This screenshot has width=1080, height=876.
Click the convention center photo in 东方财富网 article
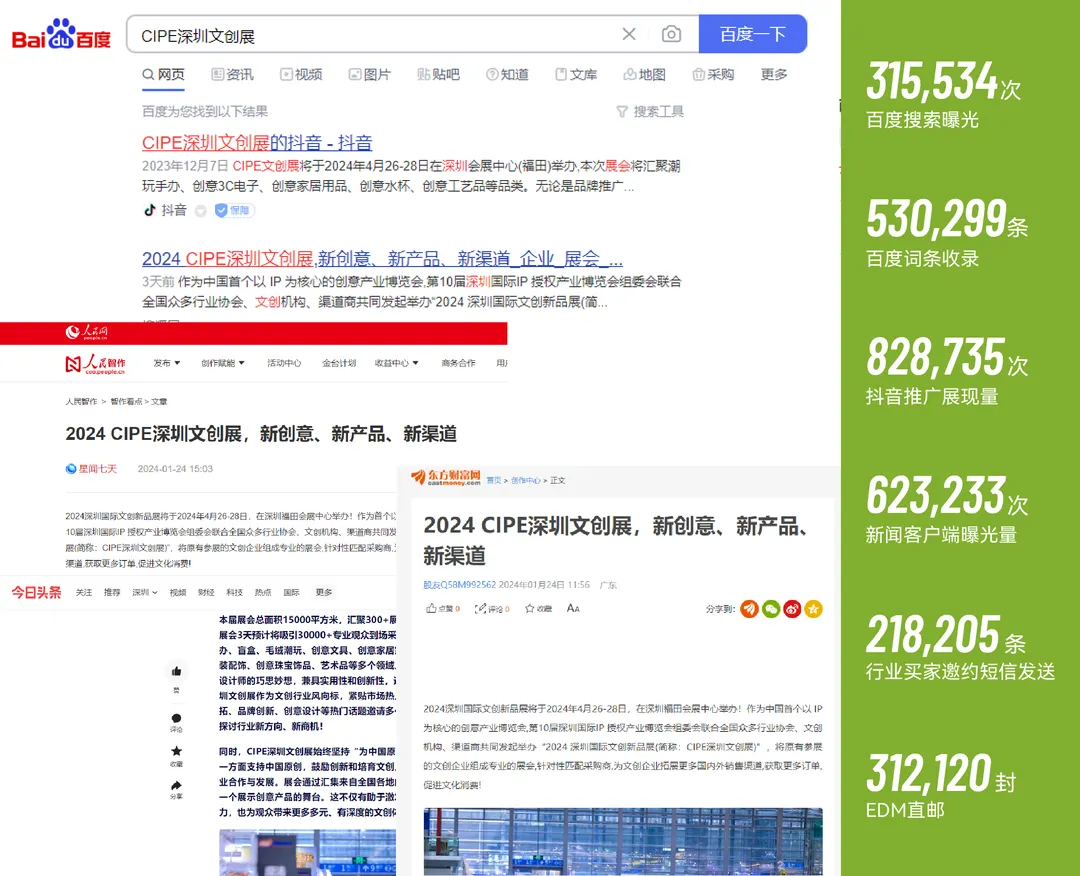tap(623, 842)
